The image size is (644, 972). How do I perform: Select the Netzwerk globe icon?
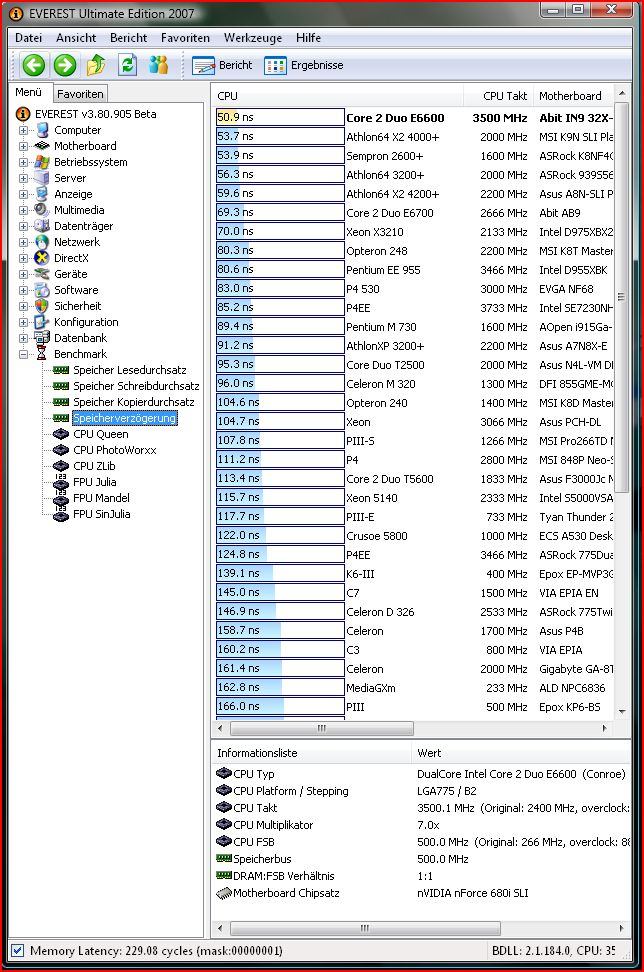pos(42,242)
